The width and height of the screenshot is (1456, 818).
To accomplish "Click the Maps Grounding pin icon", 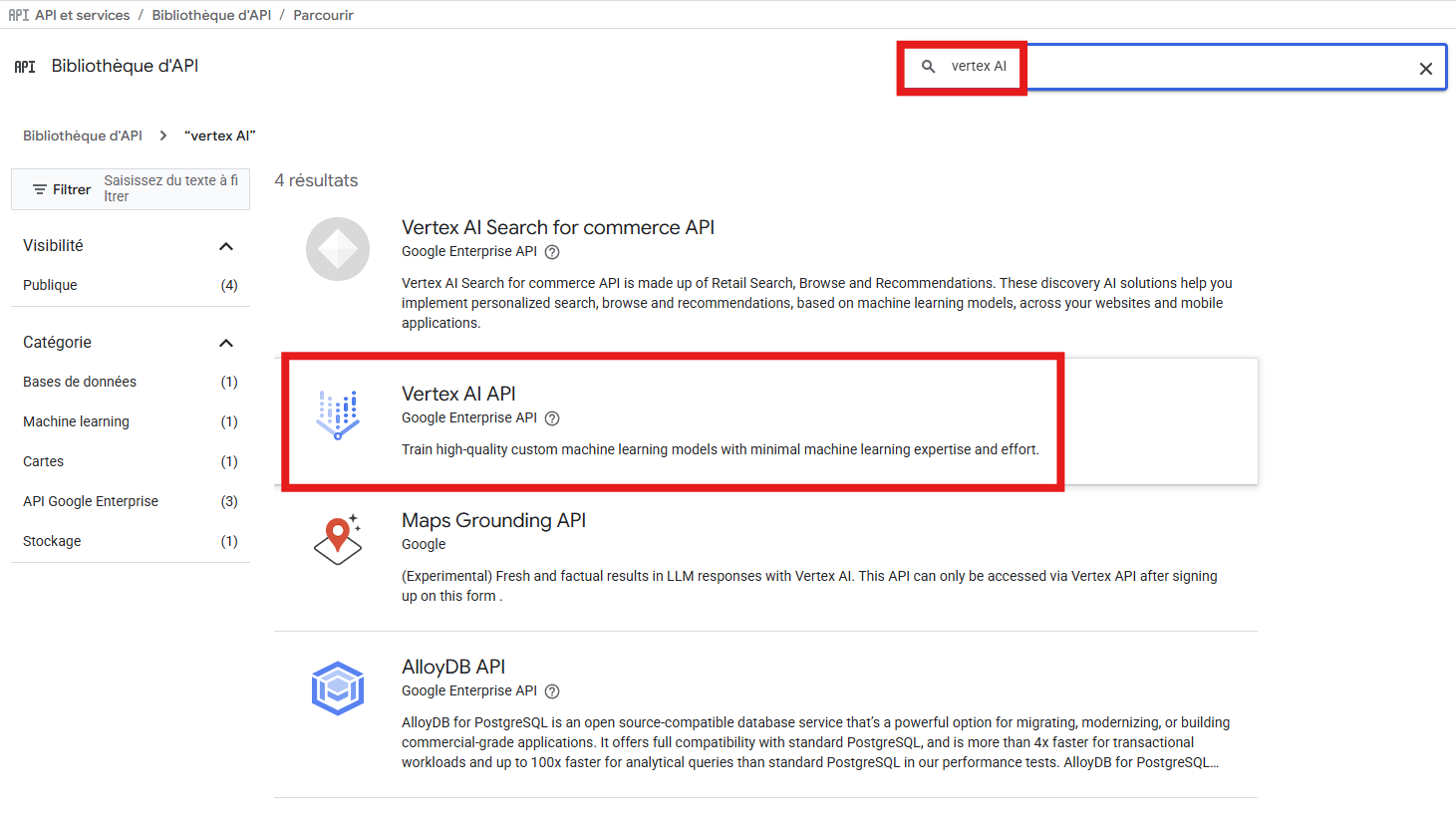I will point(338,540).
